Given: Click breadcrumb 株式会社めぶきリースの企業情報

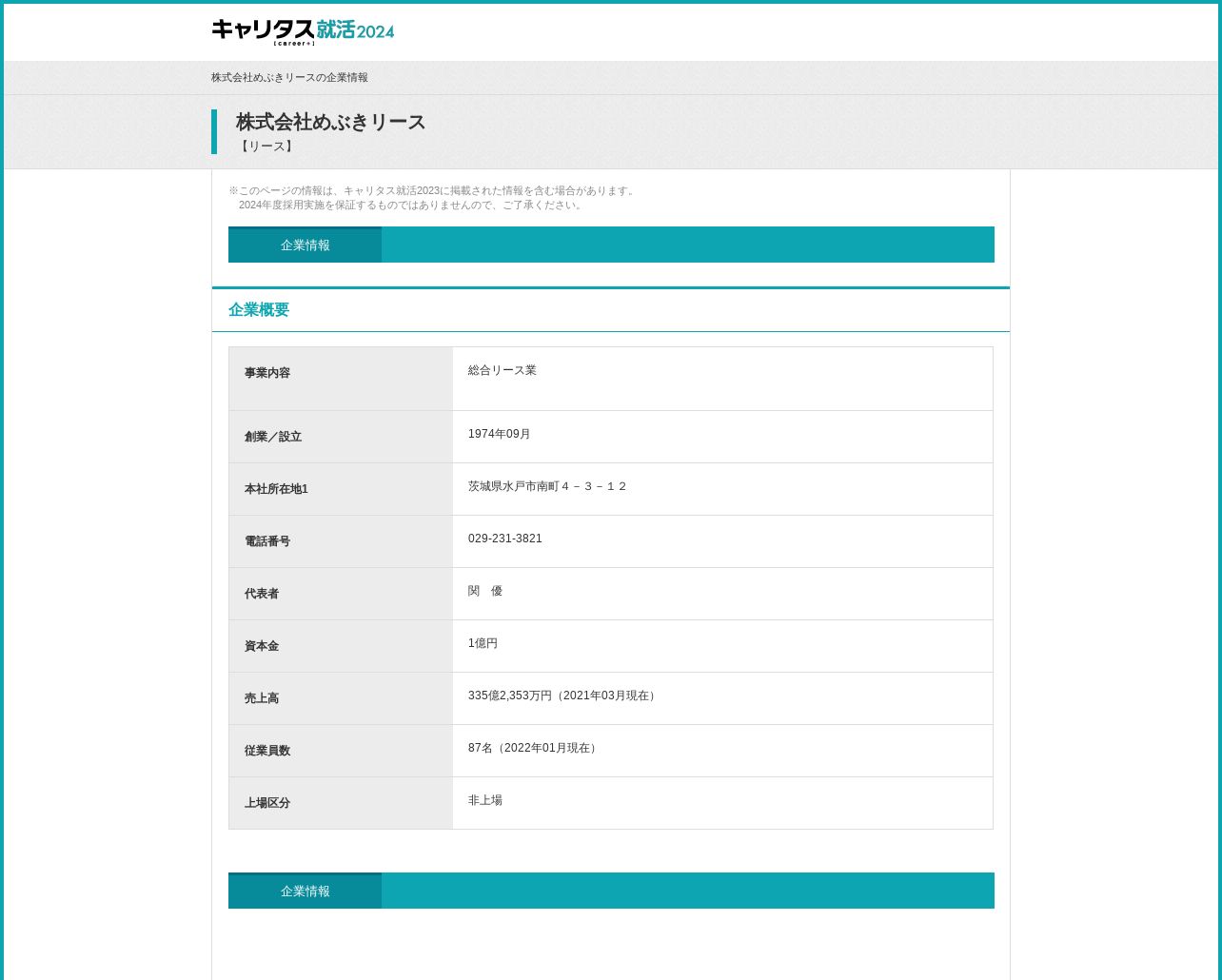Looking at the screenshot, I should [x=289, y=77].
